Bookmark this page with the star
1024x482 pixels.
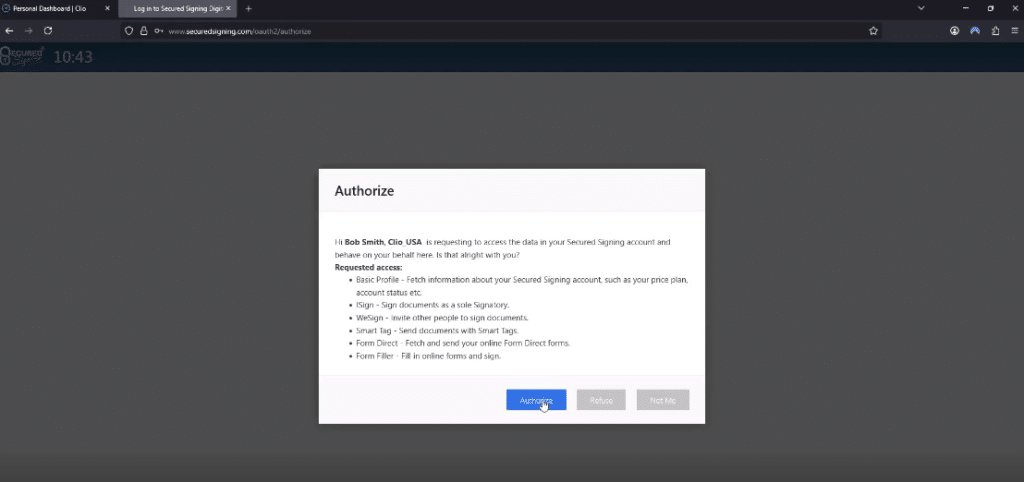click(x=873, y=31)
